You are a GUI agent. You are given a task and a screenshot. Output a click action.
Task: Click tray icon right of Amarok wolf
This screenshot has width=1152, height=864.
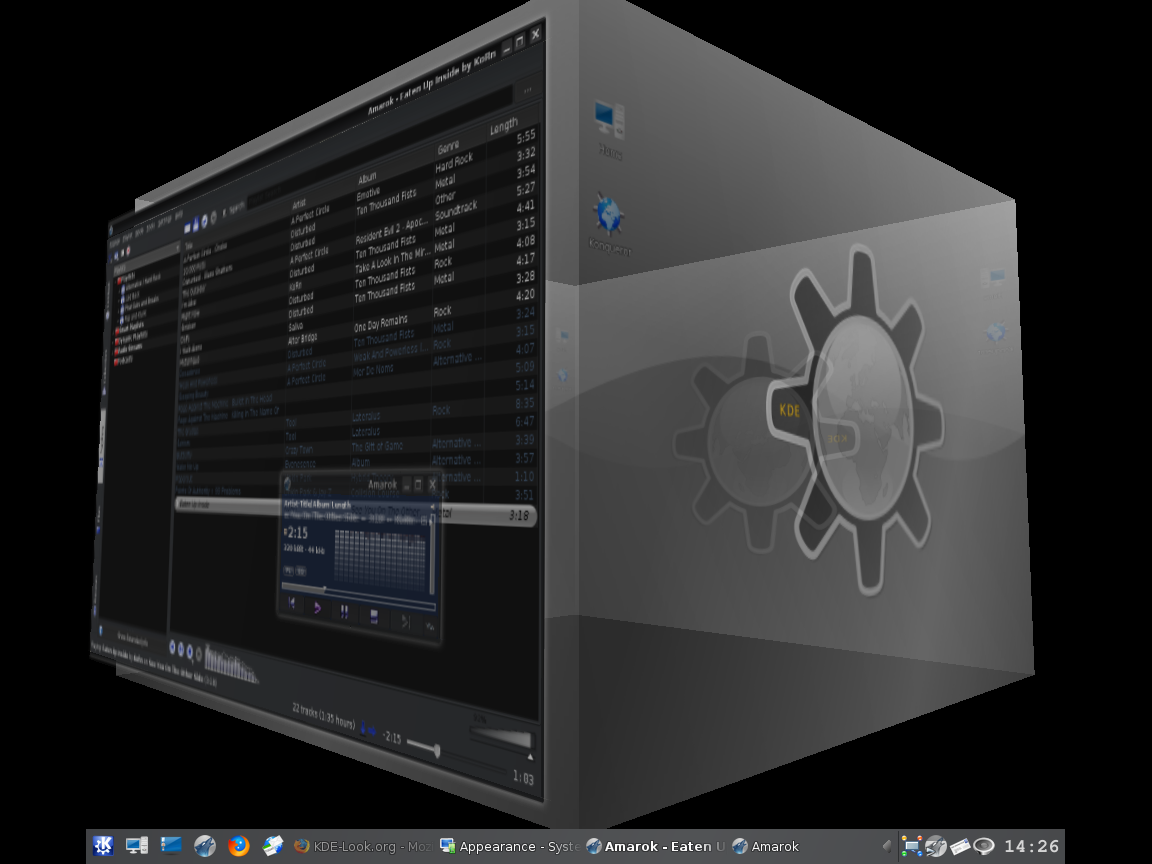coord(960,846)
